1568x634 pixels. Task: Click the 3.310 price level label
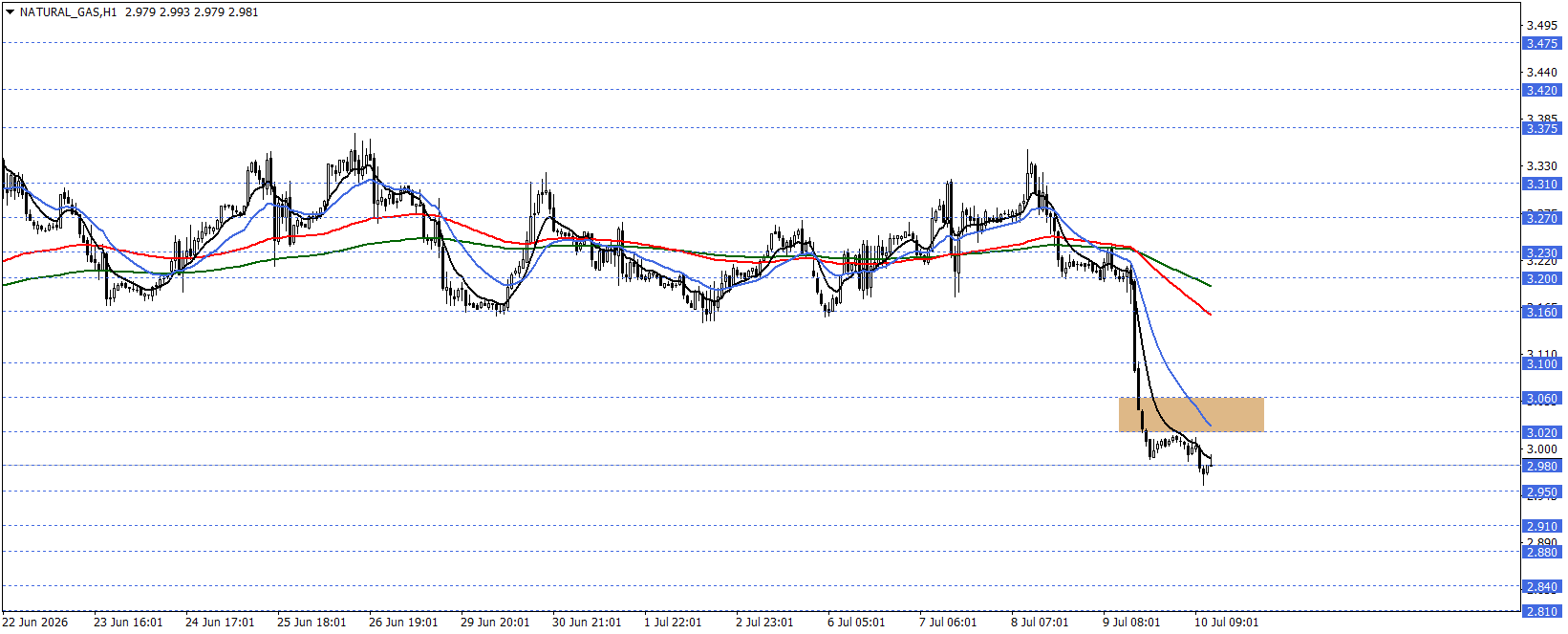coord(1541,184)
